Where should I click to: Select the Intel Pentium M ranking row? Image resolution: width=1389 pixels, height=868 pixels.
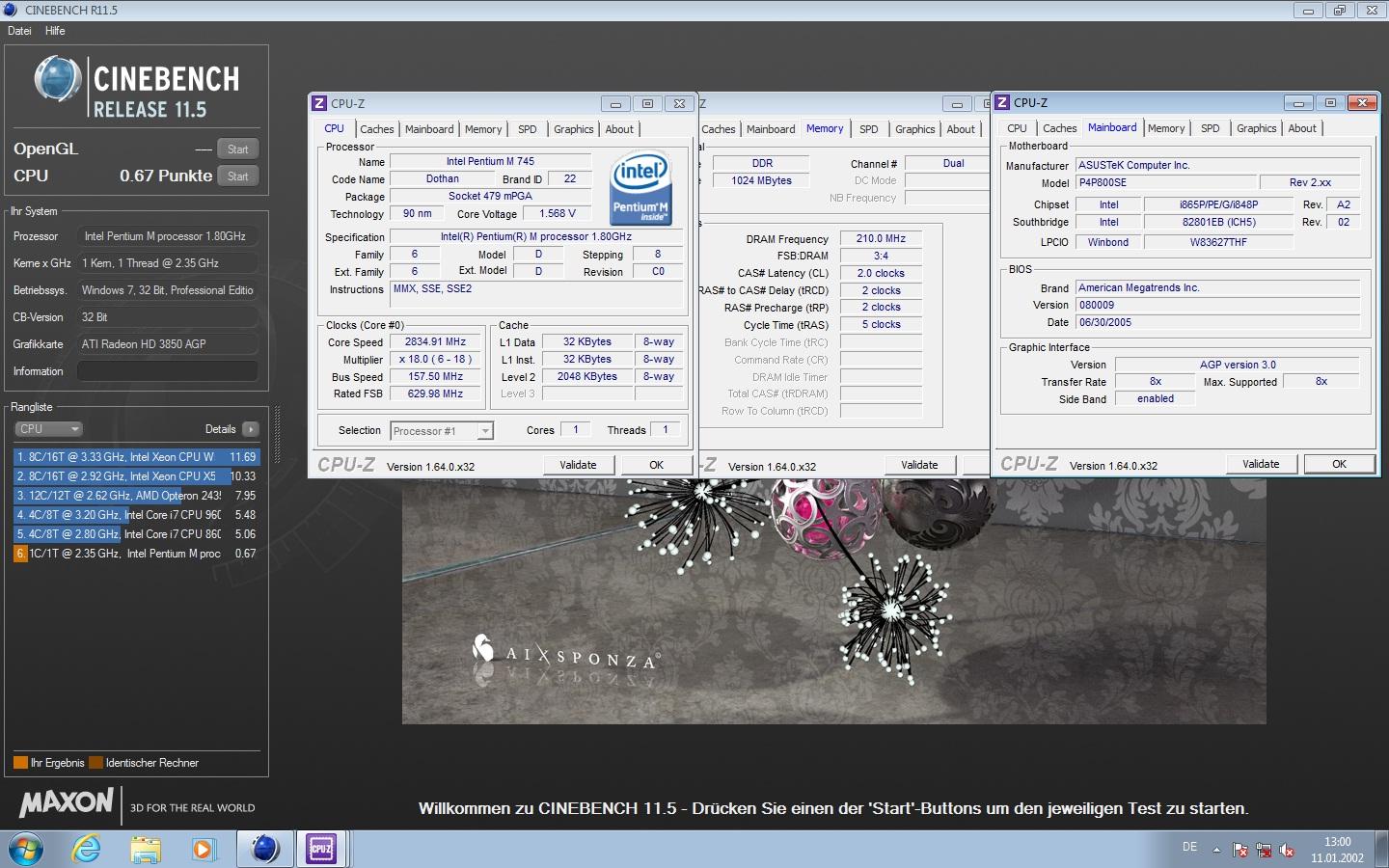click(x=137, y=554)
